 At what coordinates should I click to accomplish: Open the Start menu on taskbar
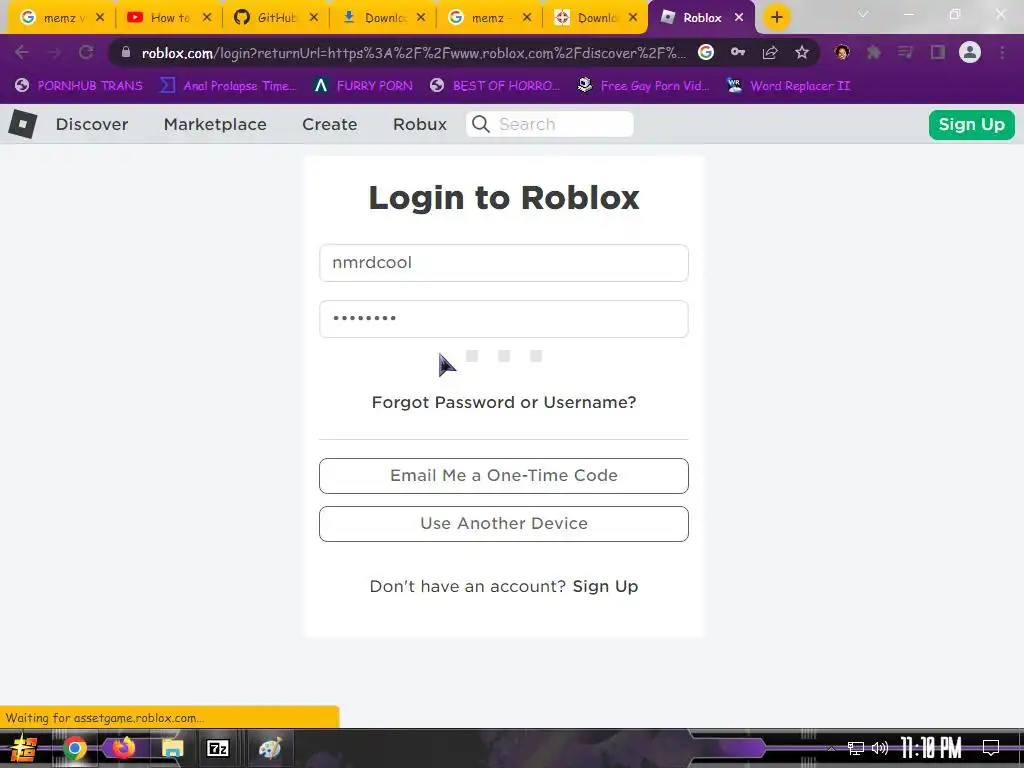(x=24, y=748)
